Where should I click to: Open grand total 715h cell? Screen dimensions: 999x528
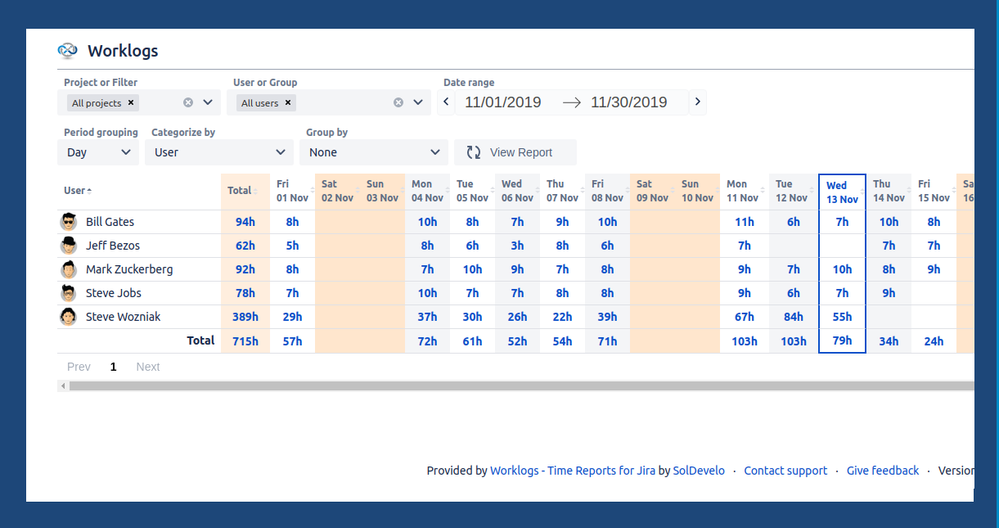point(245,341)
